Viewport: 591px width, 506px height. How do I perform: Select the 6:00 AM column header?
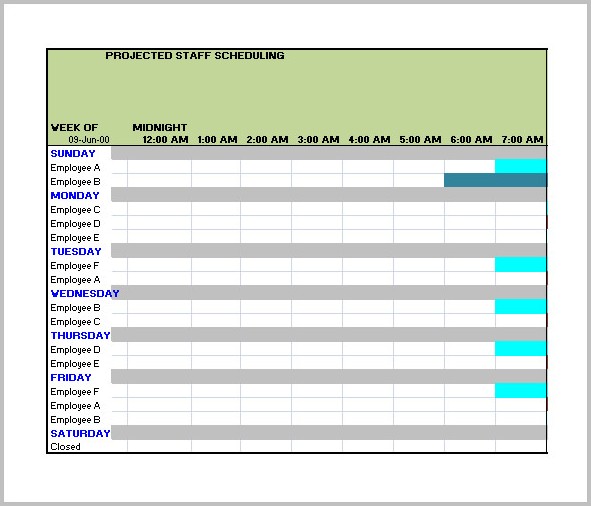tap(472, 140)
